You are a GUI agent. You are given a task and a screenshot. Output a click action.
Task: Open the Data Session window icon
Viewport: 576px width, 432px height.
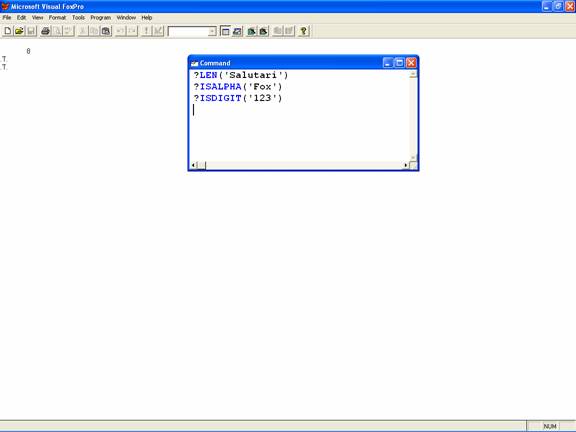237,31
